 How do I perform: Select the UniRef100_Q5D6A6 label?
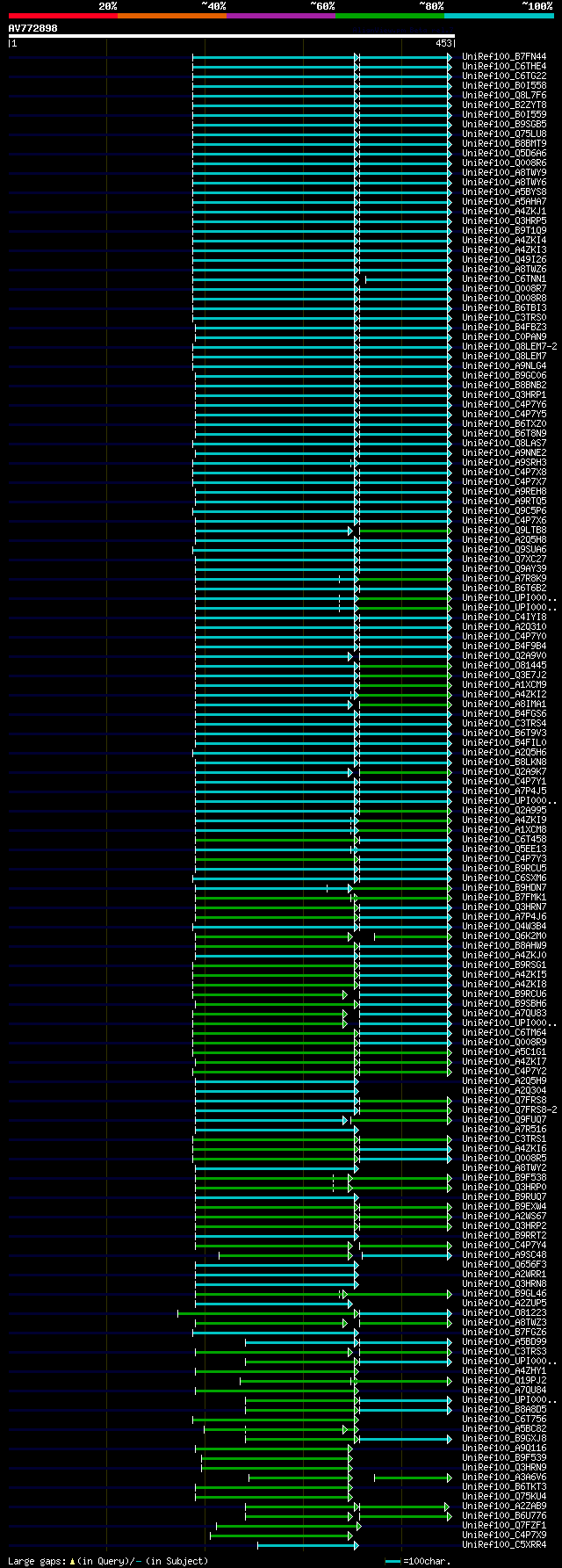(x=504, y=153)
